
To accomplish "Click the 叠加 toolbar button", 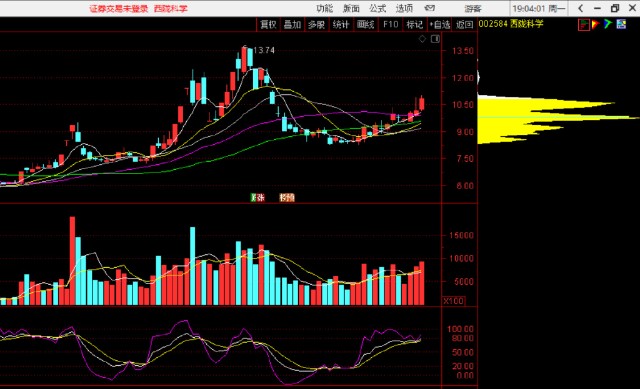I will (x=292, y=24).
